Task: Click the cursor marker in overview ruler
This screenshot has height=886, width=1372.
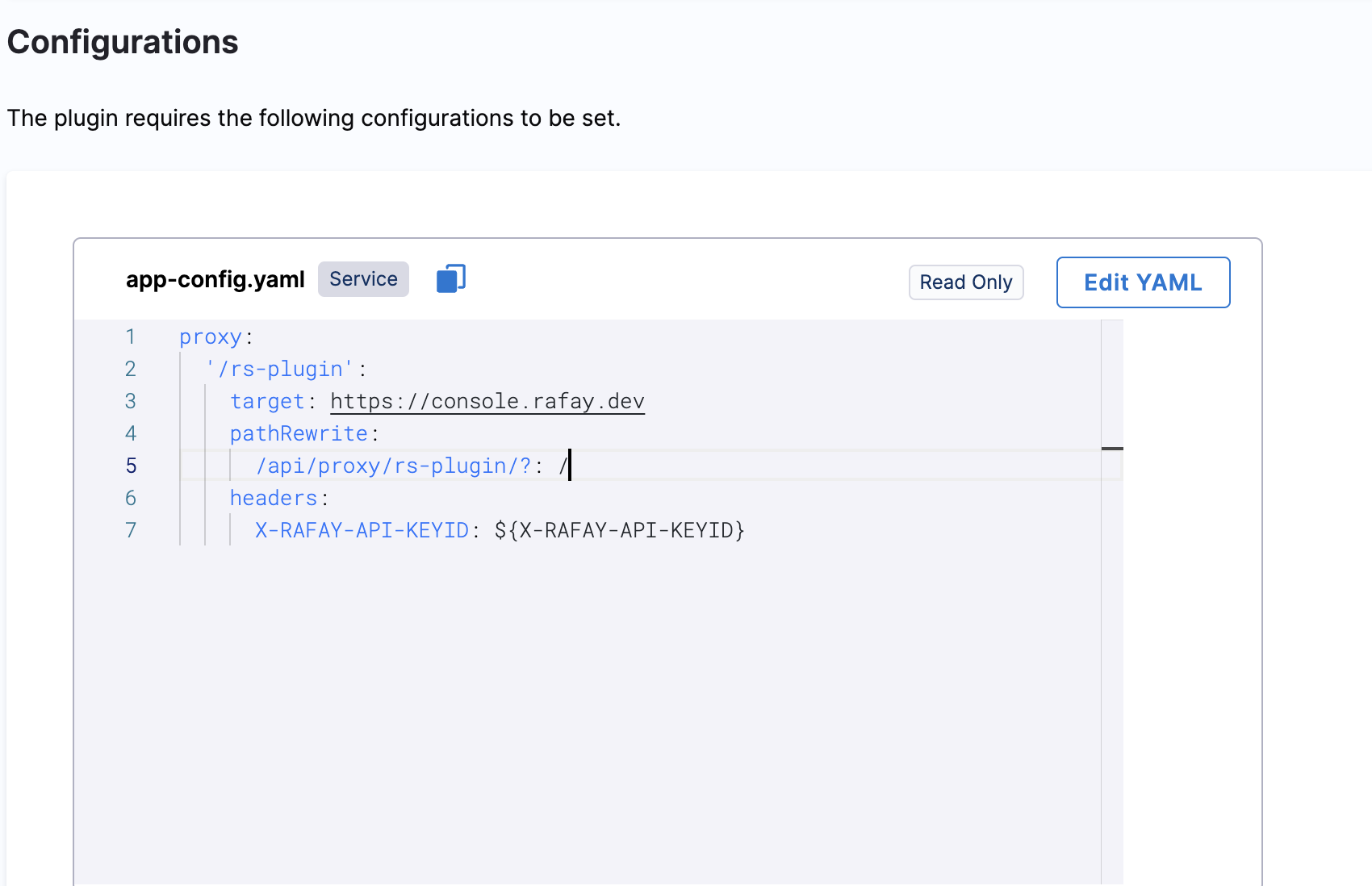Action: 1112,449
